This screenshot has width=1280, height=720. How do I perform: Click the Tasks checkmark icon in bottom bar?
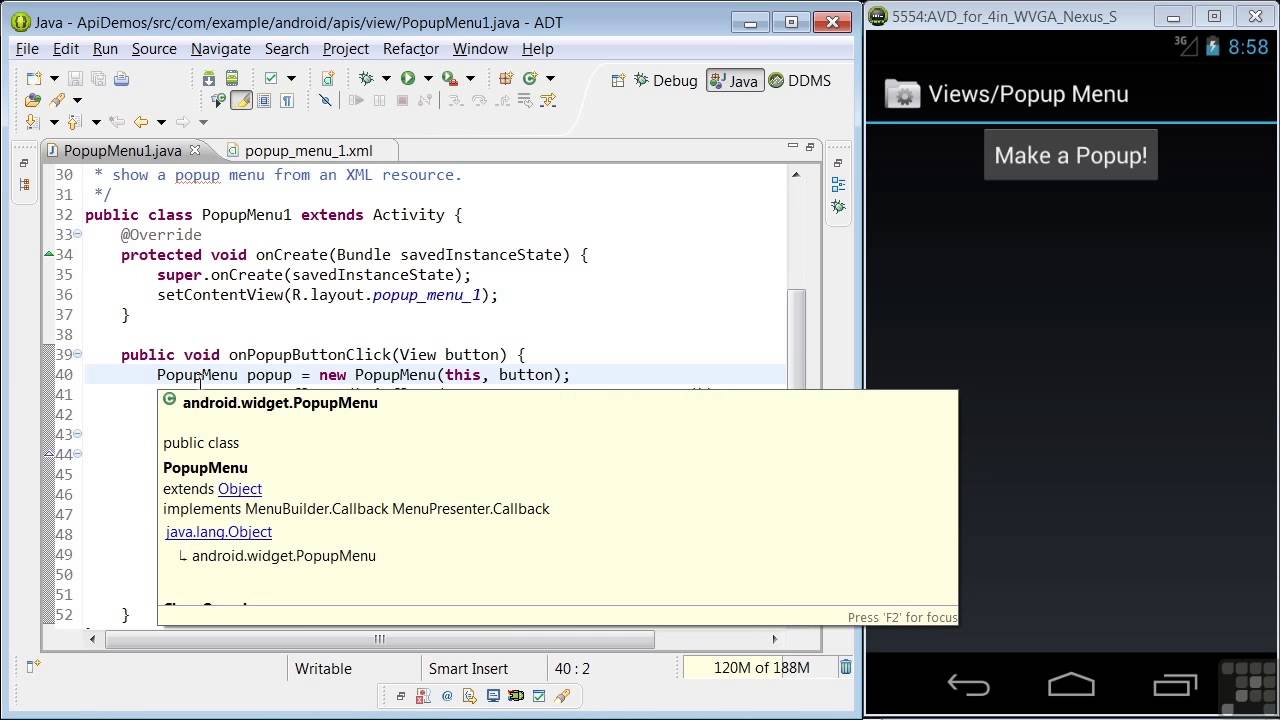click(x=539, y=696)
